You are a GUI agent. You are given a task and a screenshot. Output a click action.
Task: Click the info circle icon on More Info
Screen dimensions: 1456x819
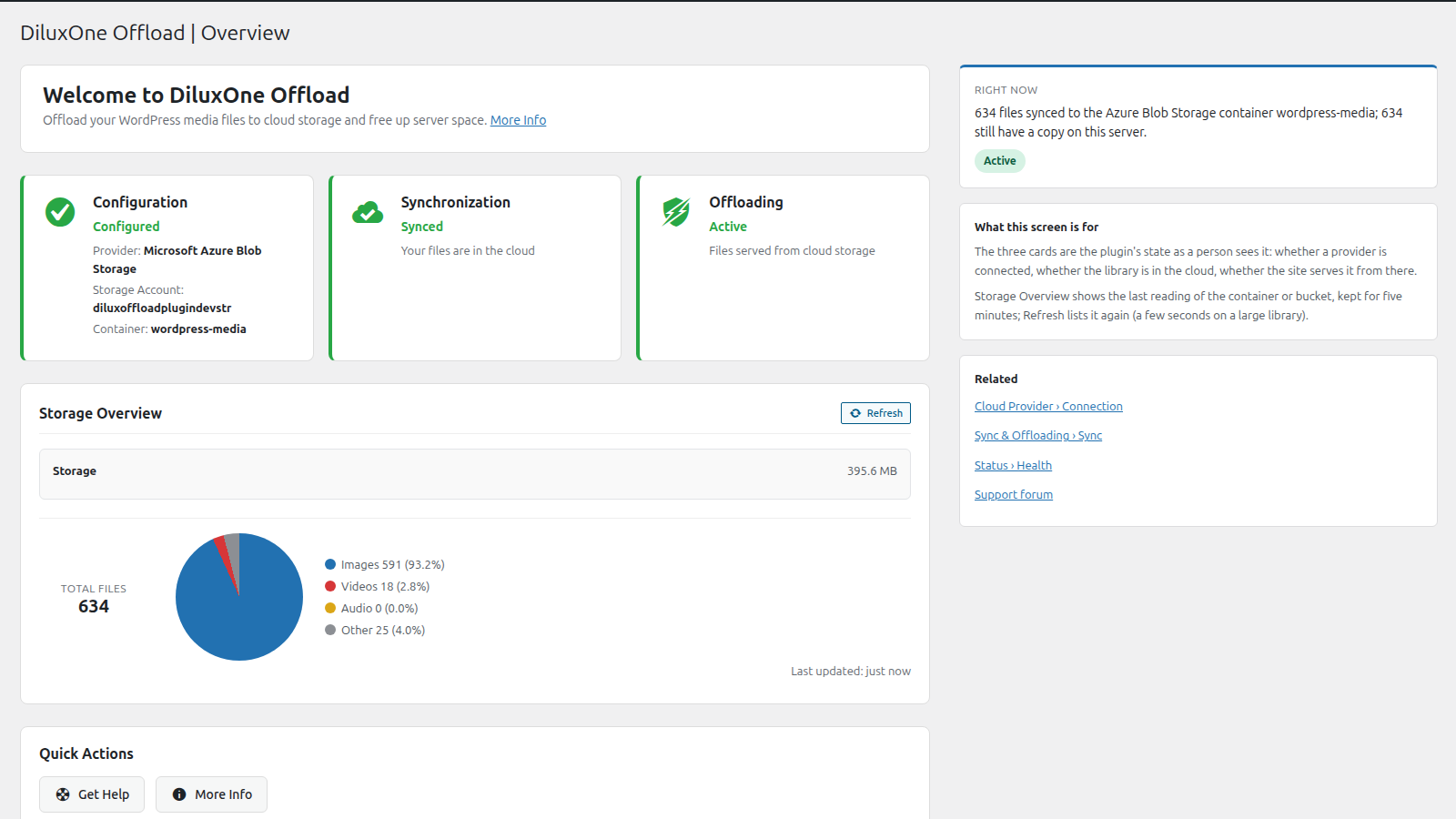pos(179,794)
